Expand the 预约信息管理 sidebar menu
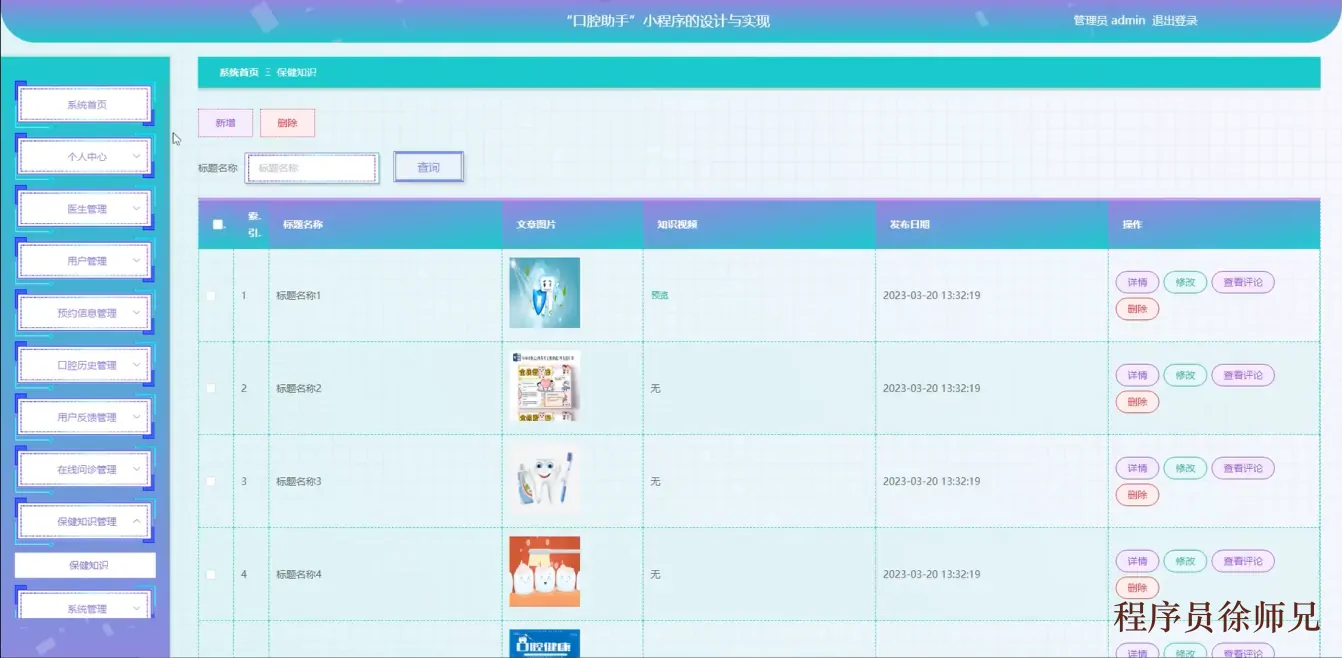 86,313
